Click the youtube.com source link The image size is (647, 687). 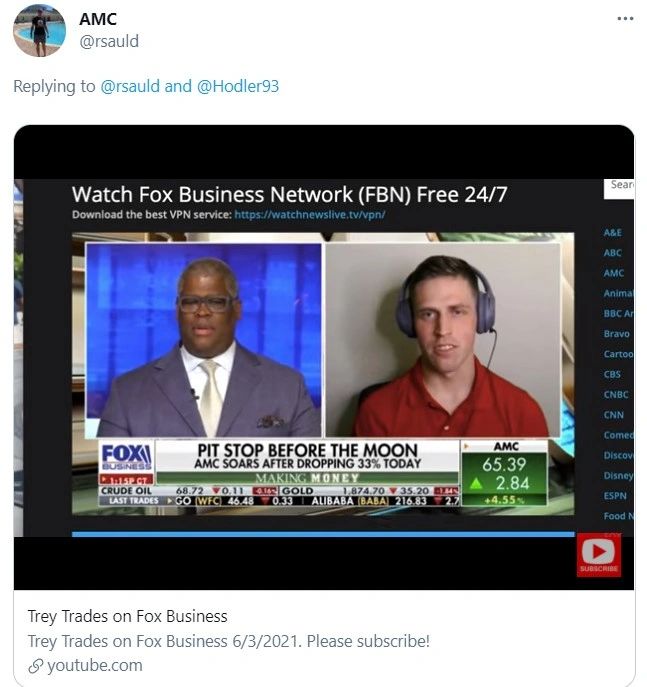(95, 666)
